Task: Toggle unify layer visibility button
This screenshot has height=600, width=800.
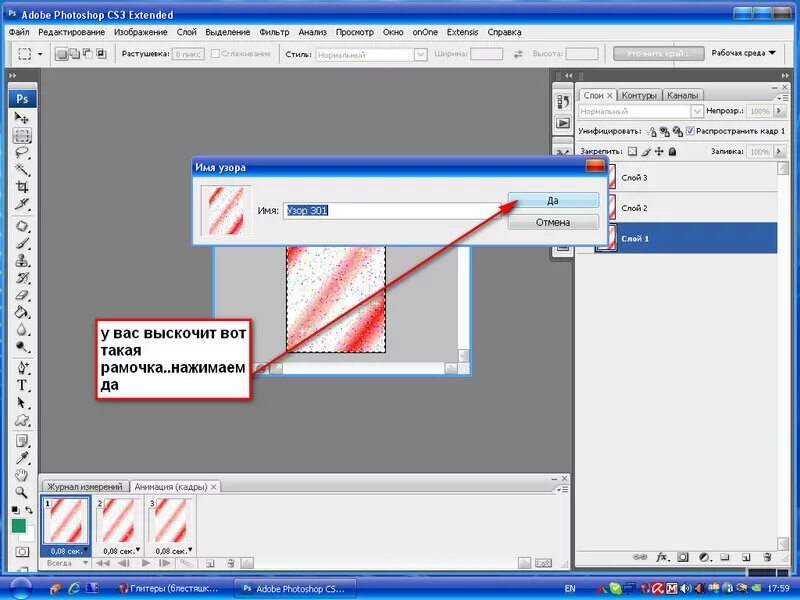Action: click(664, 132)
